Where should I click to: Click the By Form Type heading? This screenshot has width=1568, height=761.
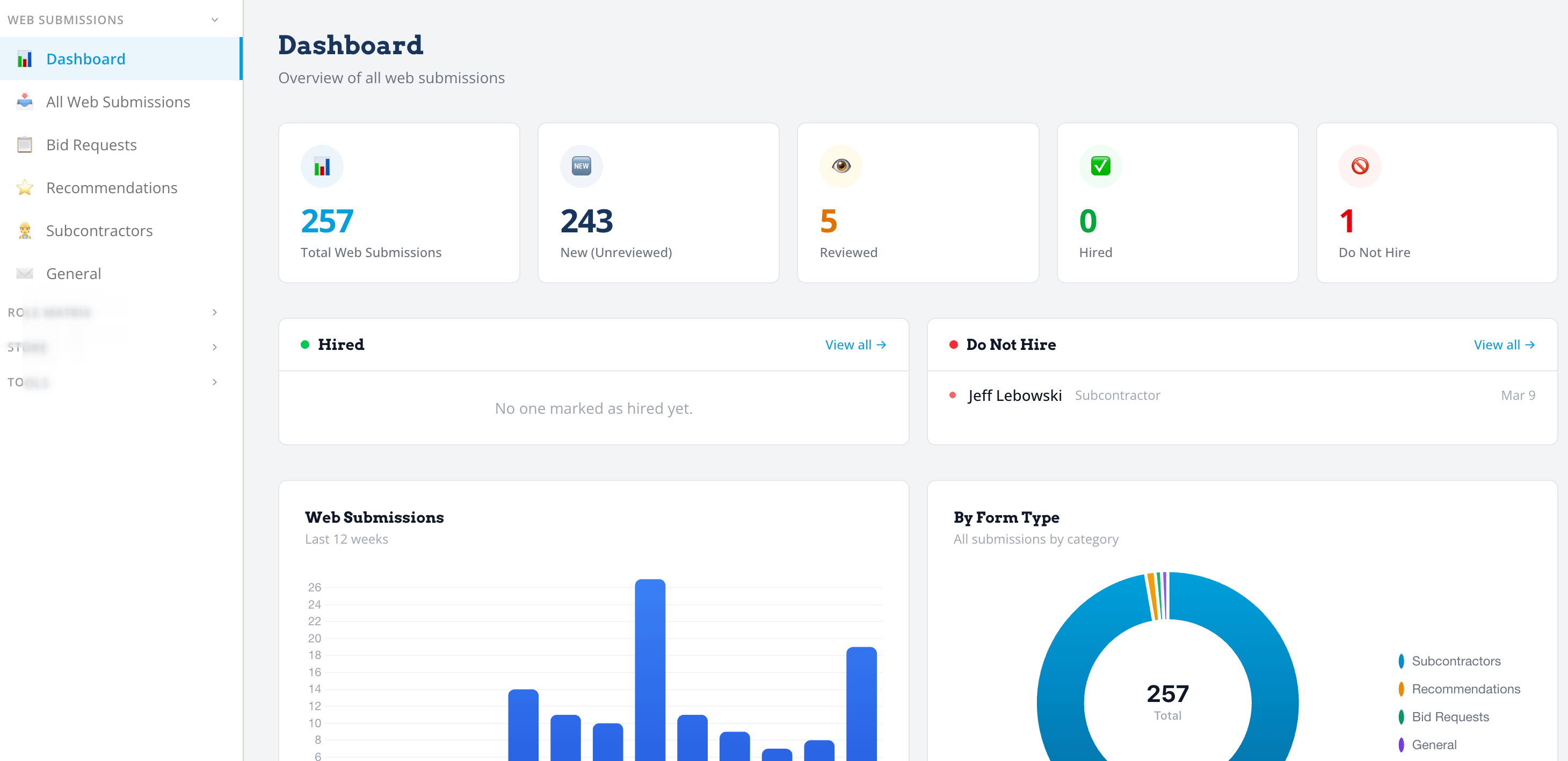pos(1006,518)
